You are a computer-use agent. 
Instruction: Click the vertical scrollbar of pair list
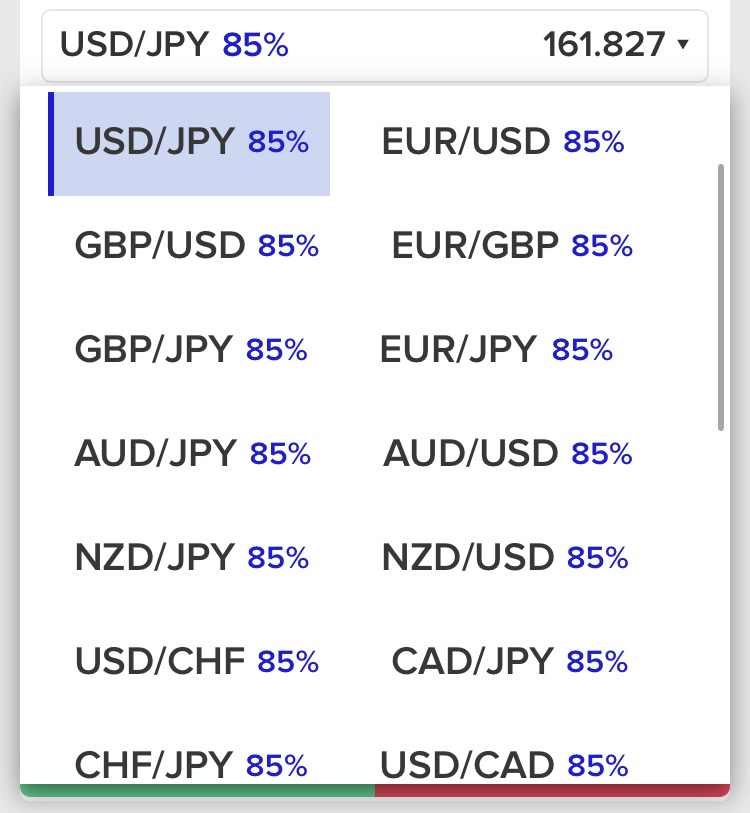pyautogui.click(x=720, y=297)
